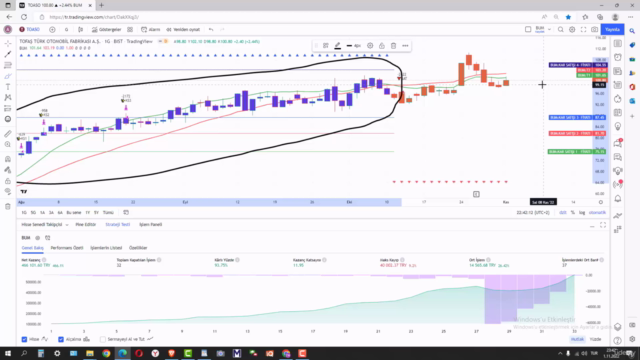The width and height of the screenshot is (640, 360).
Task: Toggle stay in drawing mode
Action: (8, 170)
